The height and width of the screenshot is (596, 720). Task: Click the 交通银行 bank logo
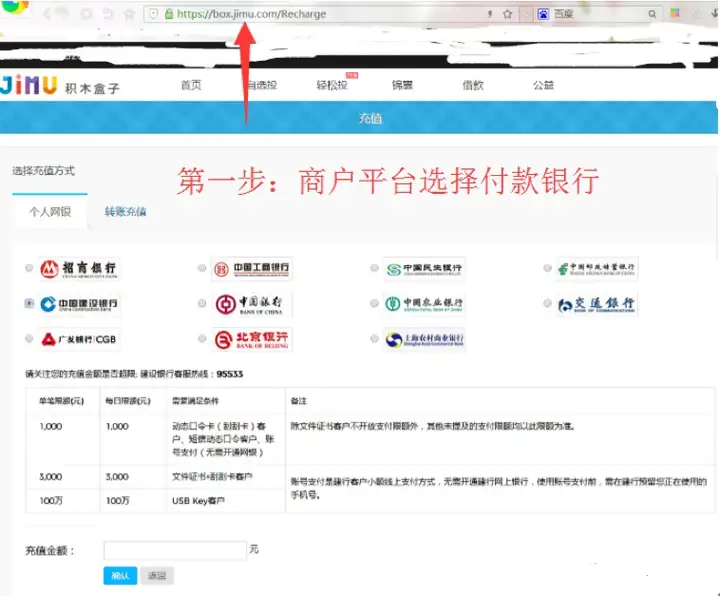coord(597,304)
